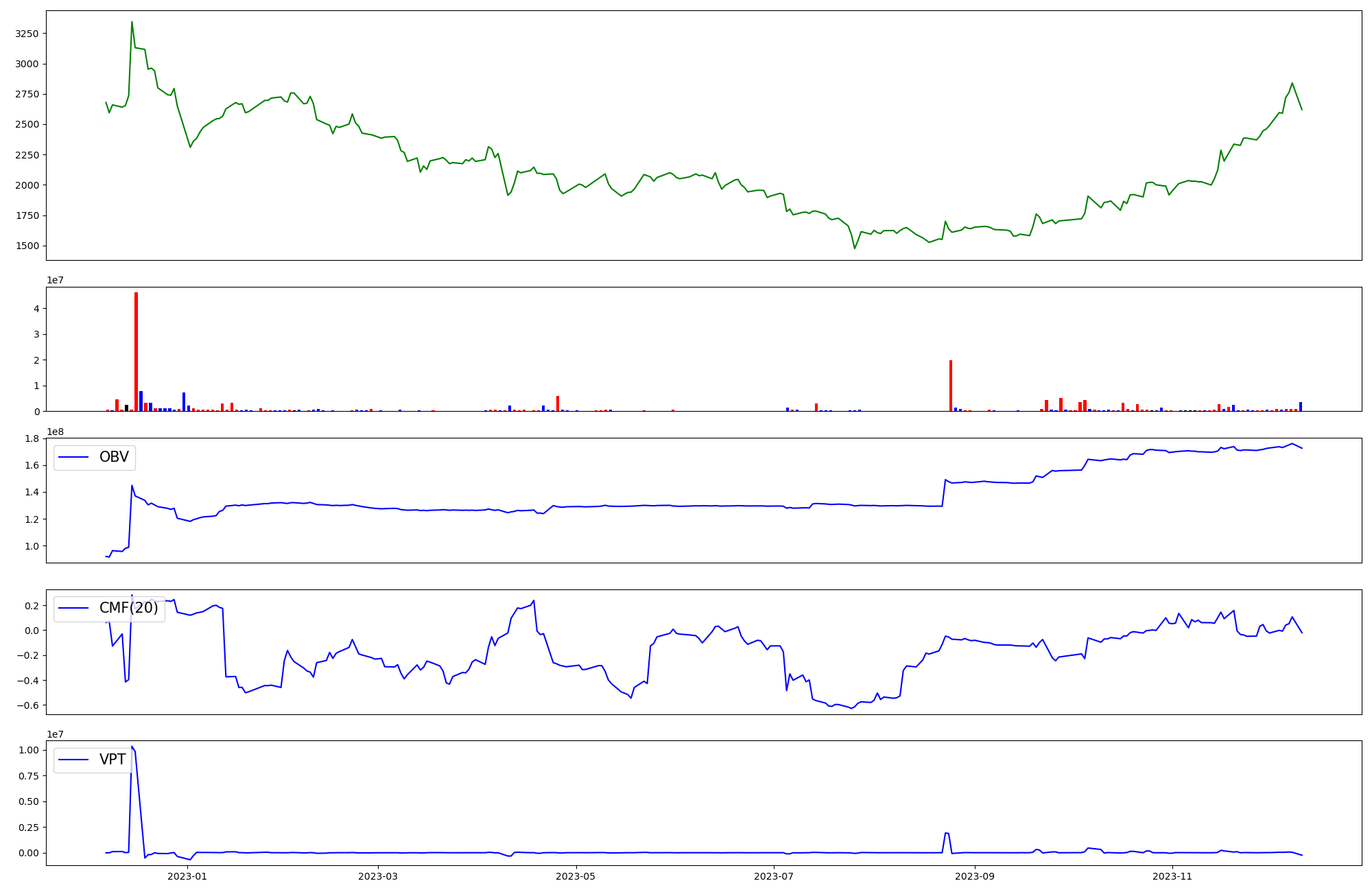Screen dimensions: 1372x892
Task: Click the tallest red volume bar
Action: 136,351
